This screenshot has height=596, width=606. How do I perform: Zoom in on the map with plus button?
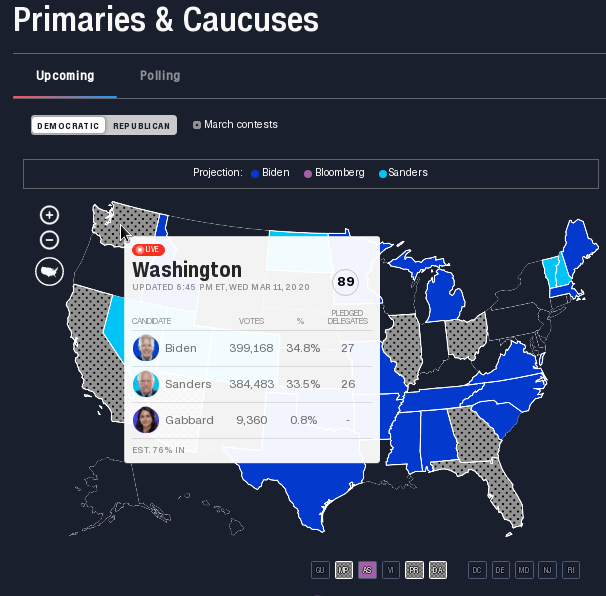pyautogui.click(x=49, y=215)
